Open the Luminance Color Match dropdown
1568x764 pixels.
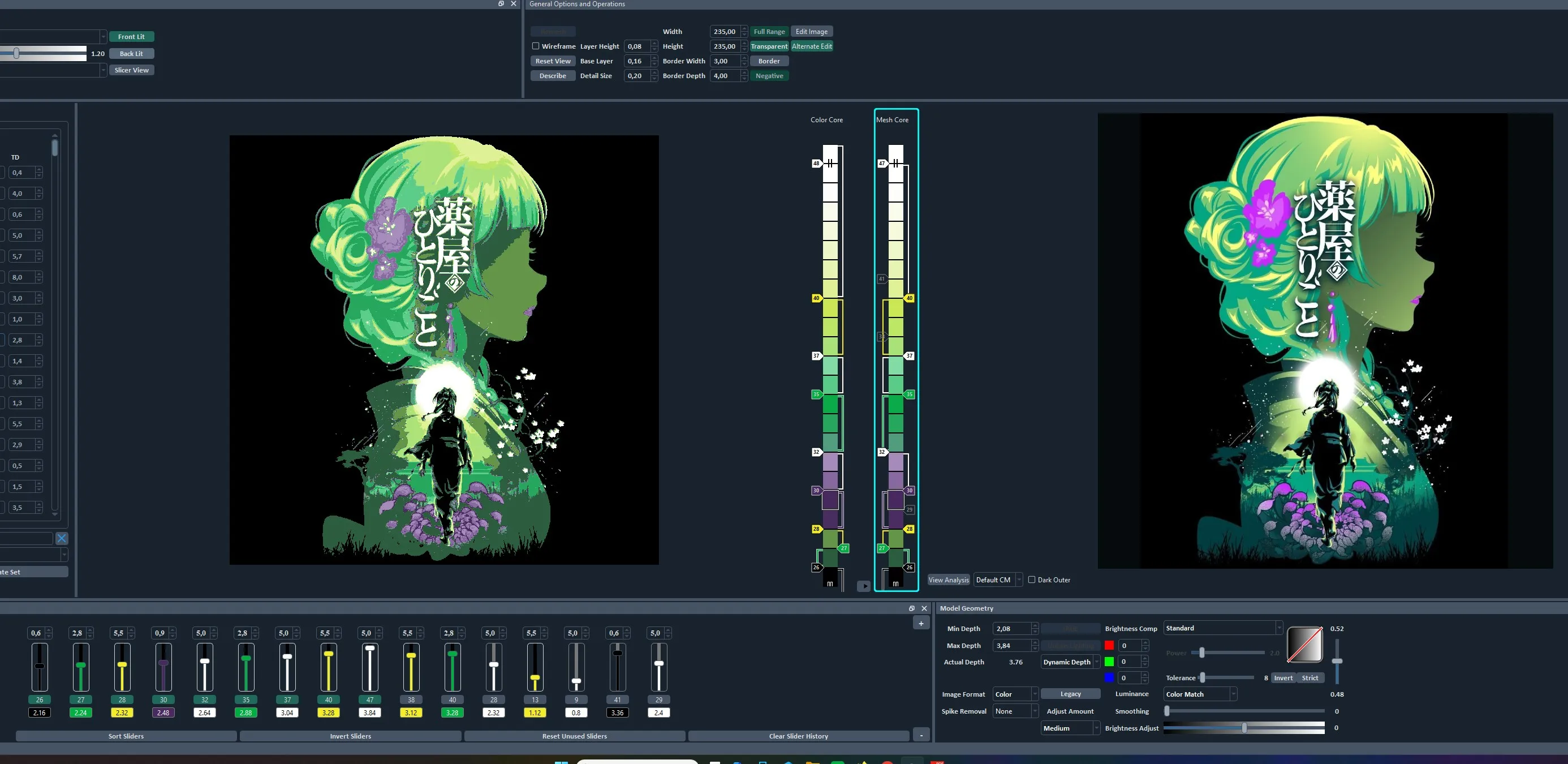[1200, 694]
